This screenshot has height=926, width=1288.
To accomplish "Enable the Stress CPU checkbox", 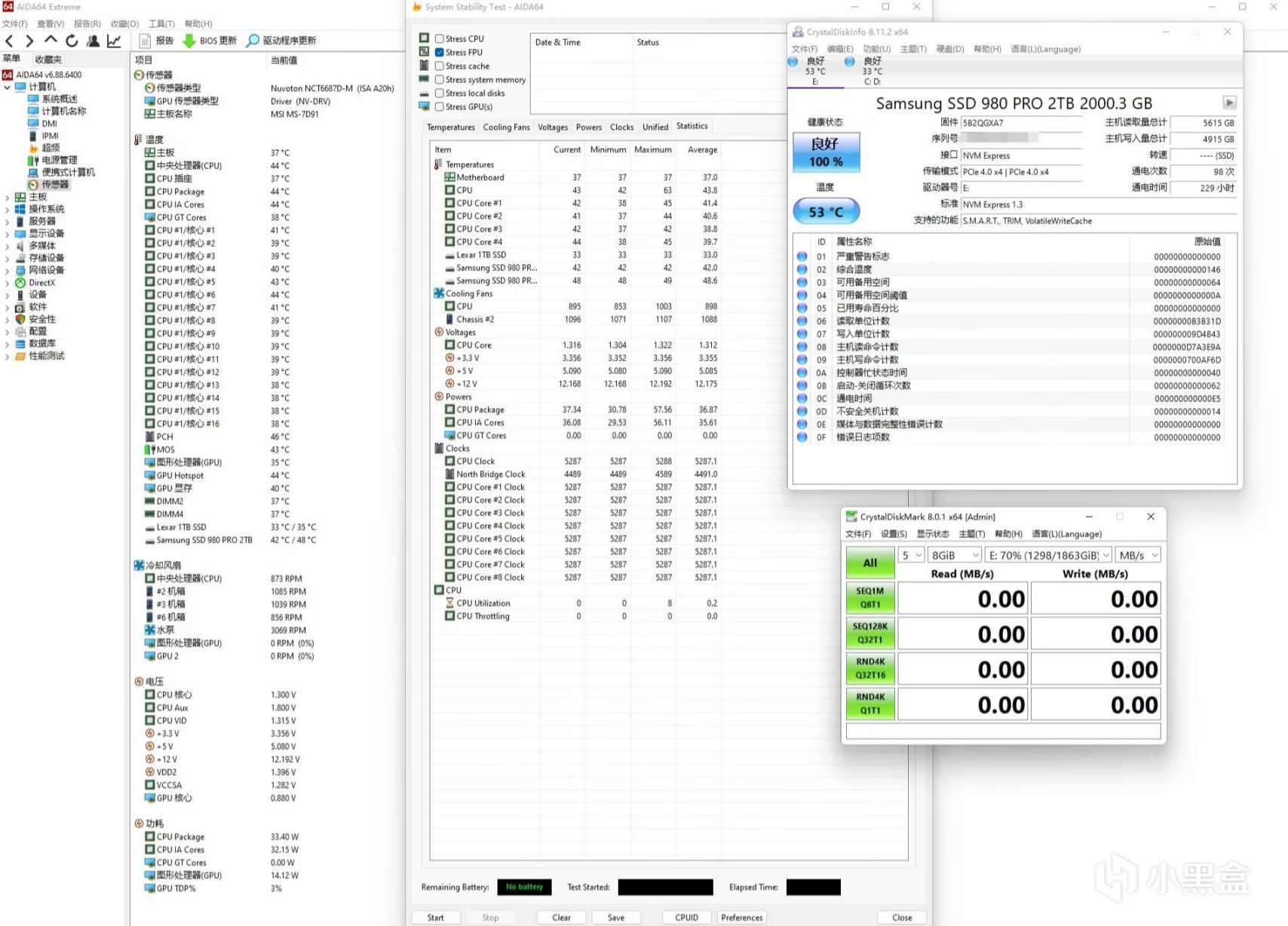I will click(x=439, y=38).
